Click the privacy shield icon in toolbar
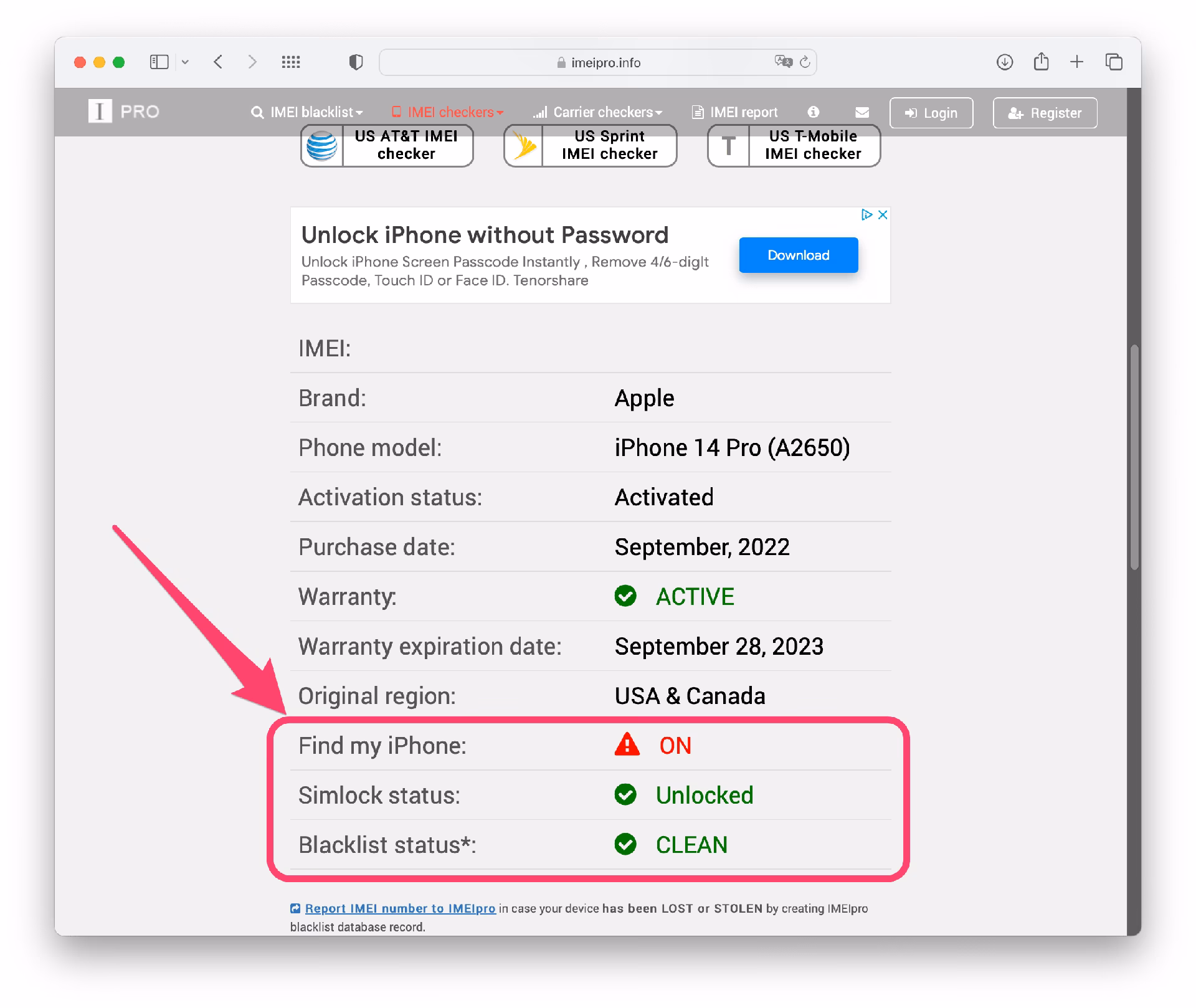The height and width of the screenshot is (1008, 1196). 355,62
